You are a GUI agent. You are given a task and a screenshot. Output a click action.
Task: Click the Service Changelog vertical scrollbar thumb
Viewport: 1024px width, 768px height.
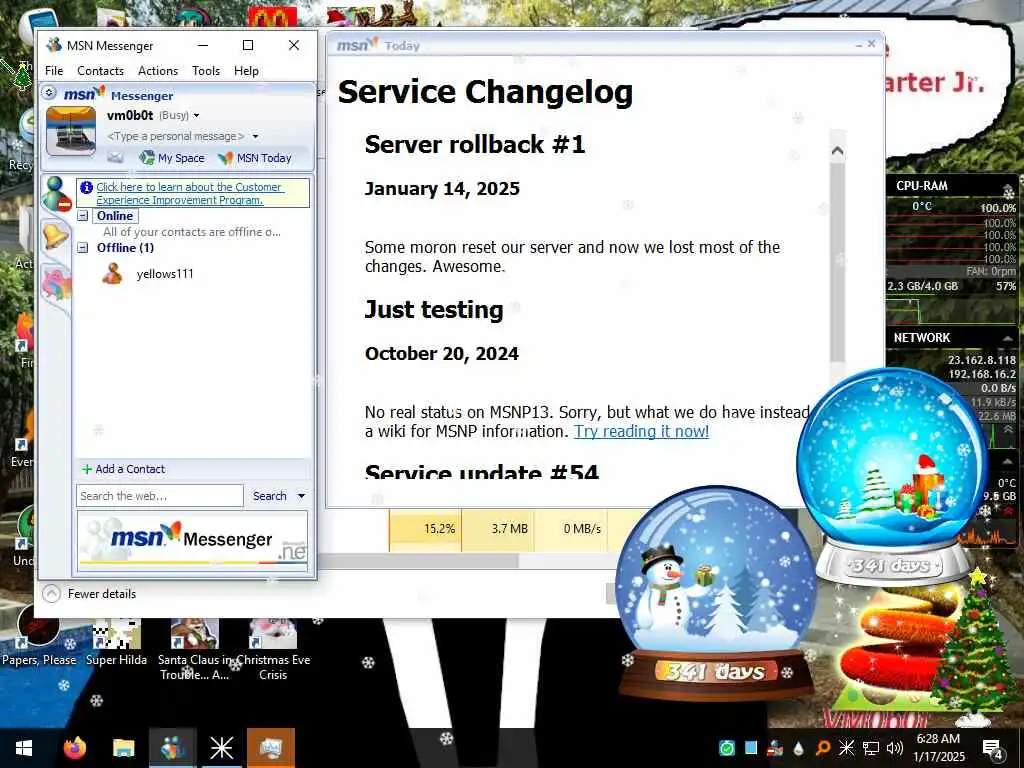point(837,262)
